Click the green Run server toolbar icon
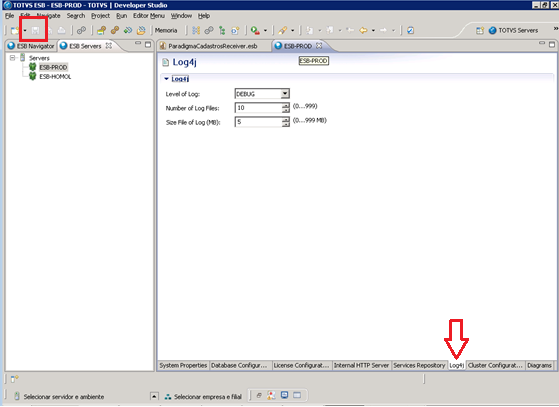The image size is (559, 407). click(x=255, y=31)
